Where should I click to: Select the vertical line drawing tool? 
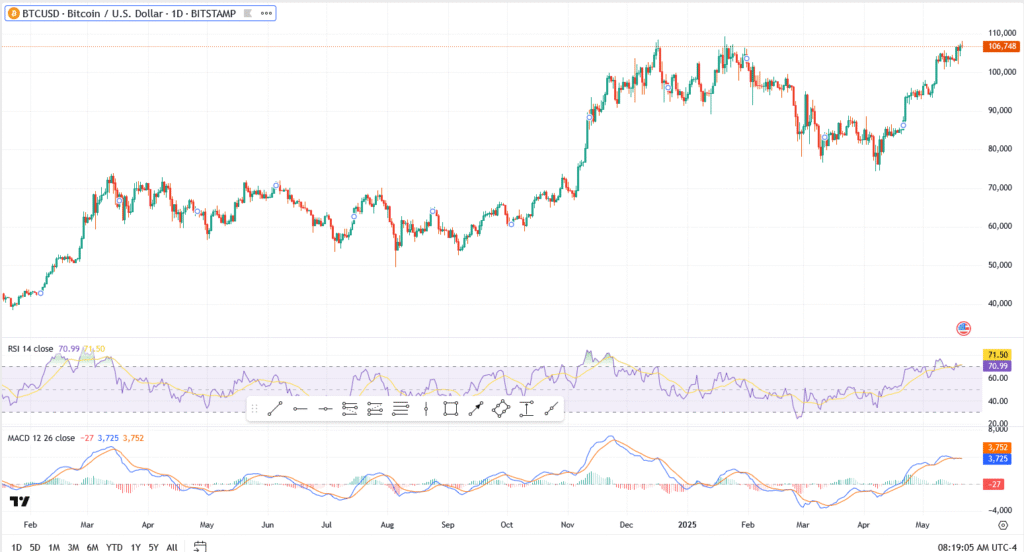coord(425,408)
